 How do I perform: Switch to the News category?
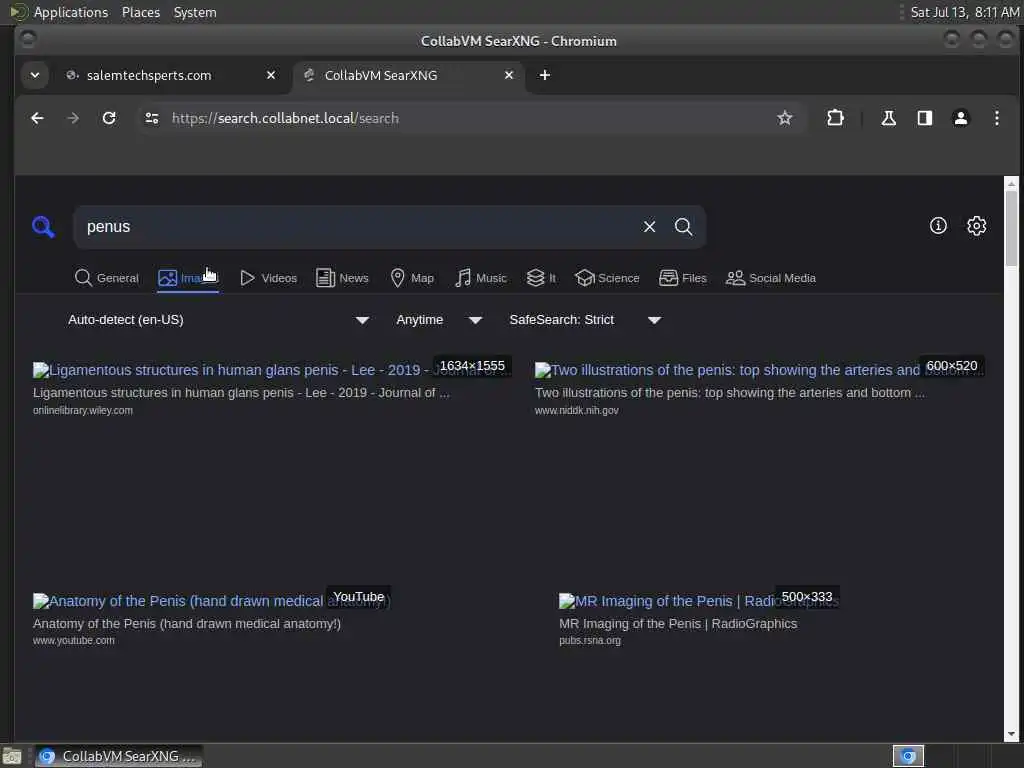coord(342,278)
